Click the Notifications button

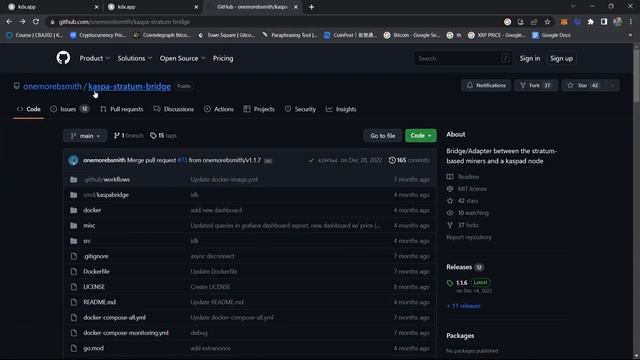(x=486, y=85)
